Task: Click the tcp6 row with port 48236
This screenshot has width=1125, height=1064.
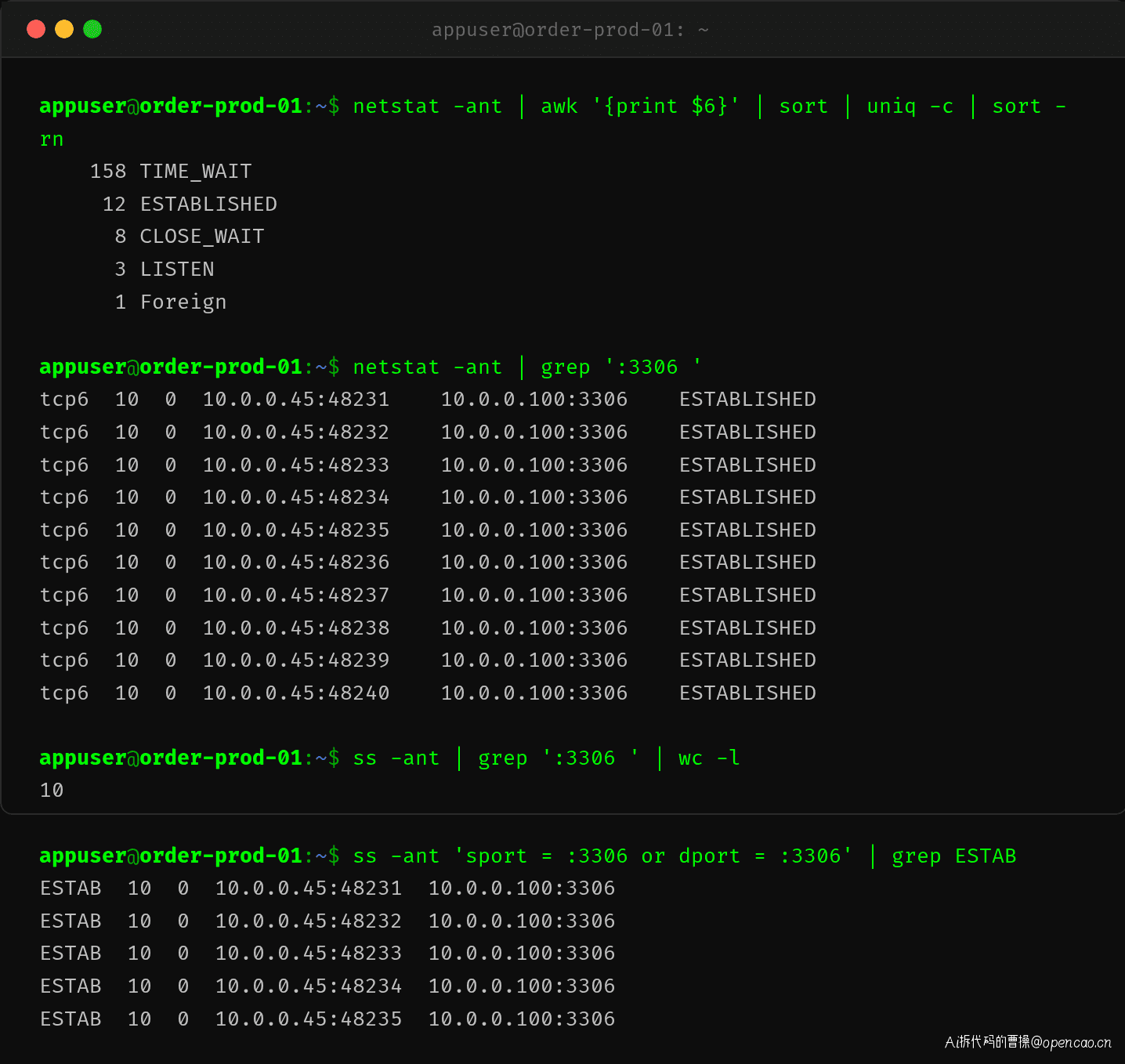Action: [428, 563]
